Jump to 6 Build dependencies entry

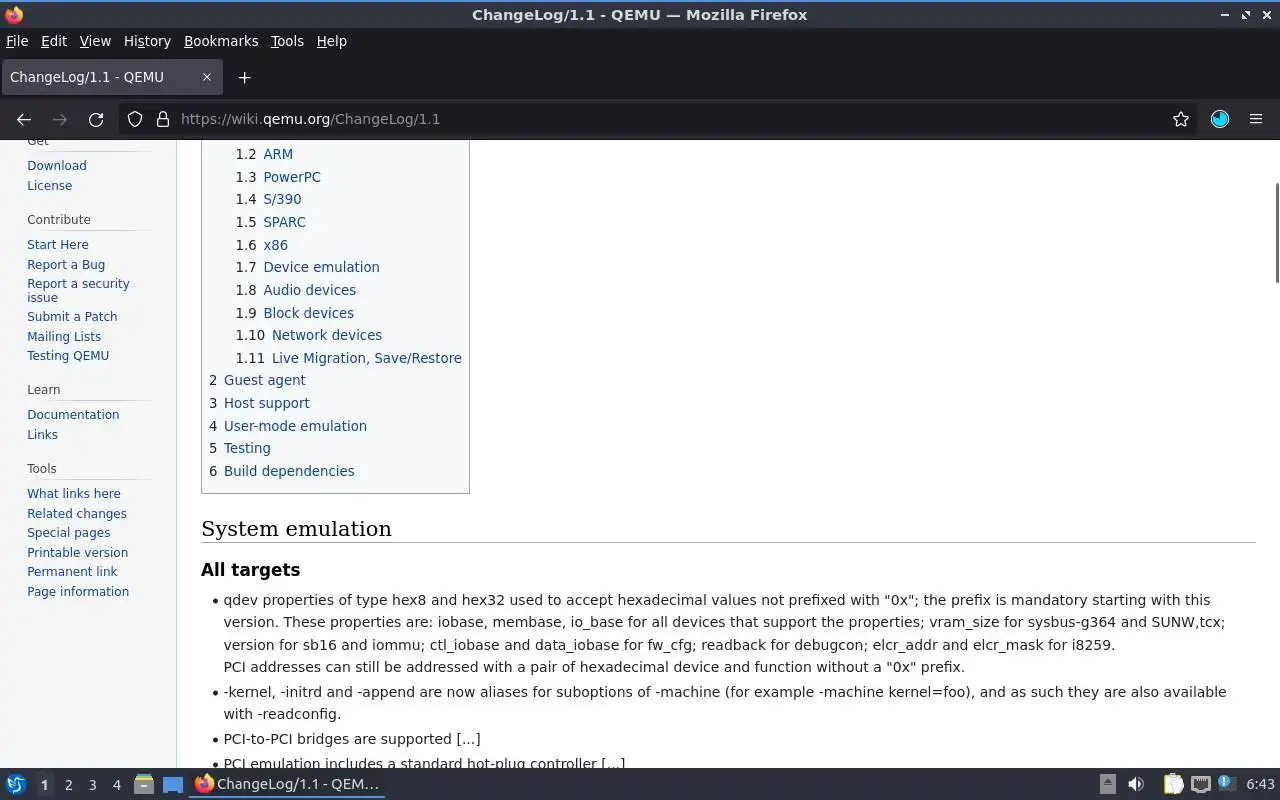282,471
